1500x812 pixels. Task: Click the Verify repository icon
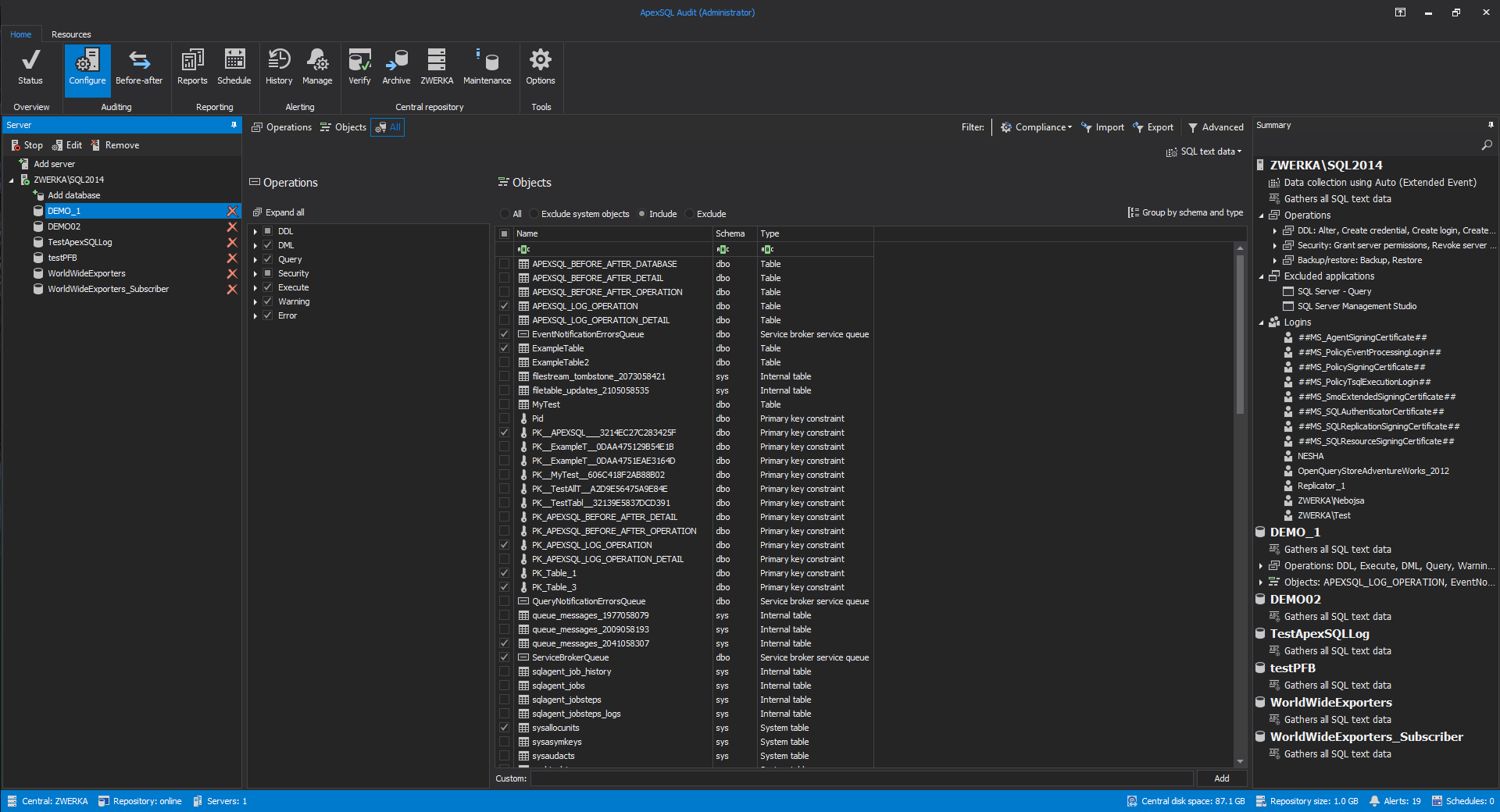click(359, 66)
